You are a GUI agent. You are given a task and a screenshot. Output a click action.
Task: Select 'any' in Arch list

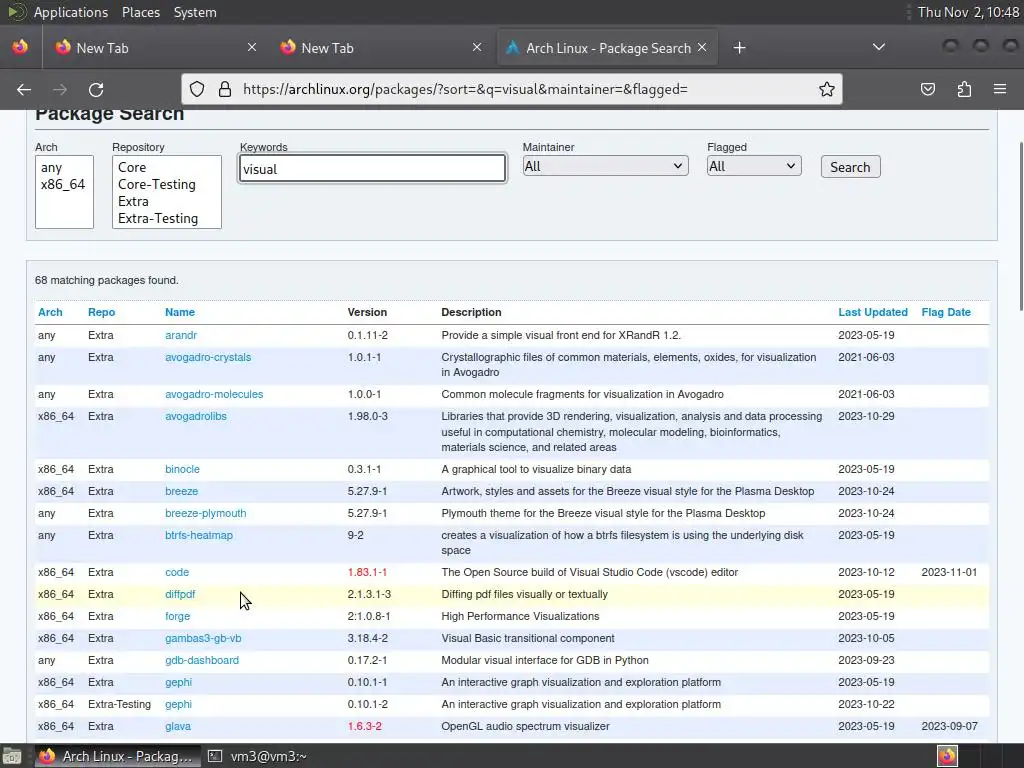[x=51, y=168]
